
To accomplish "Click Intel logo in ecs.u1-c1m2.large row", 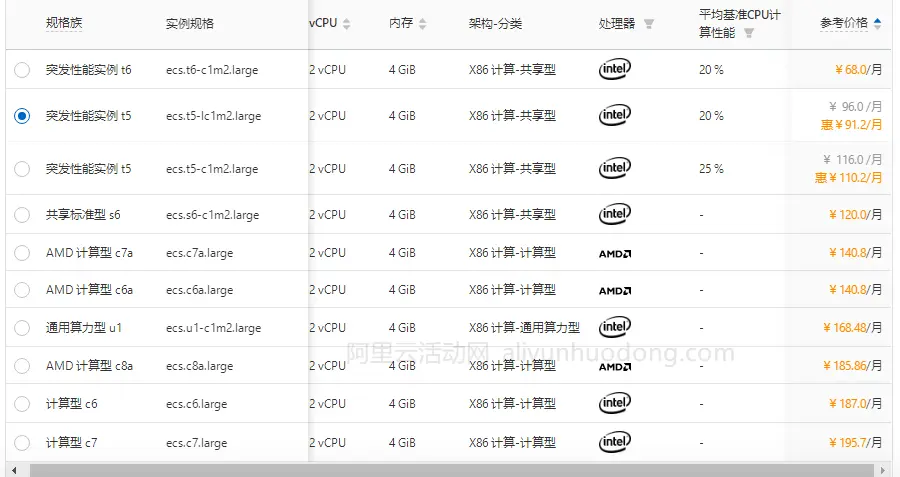I will pos(615,327).
